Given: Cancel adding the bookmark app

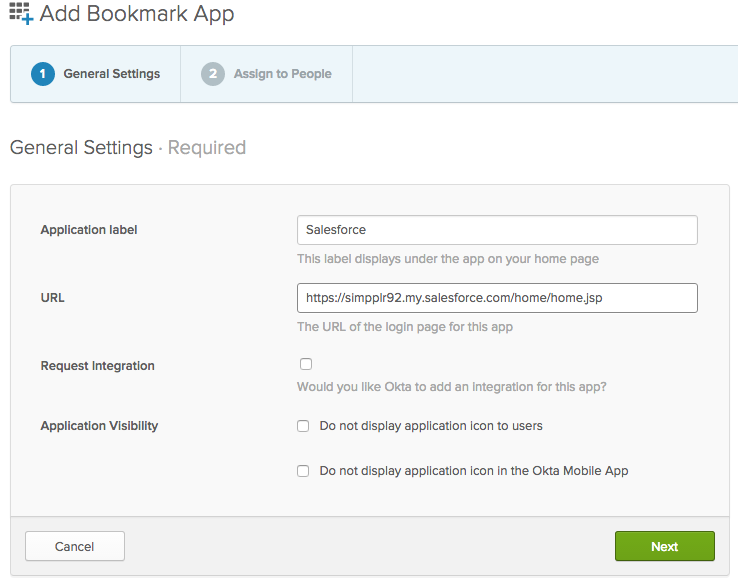Looking at the screenshot, I should coord(75,546).
